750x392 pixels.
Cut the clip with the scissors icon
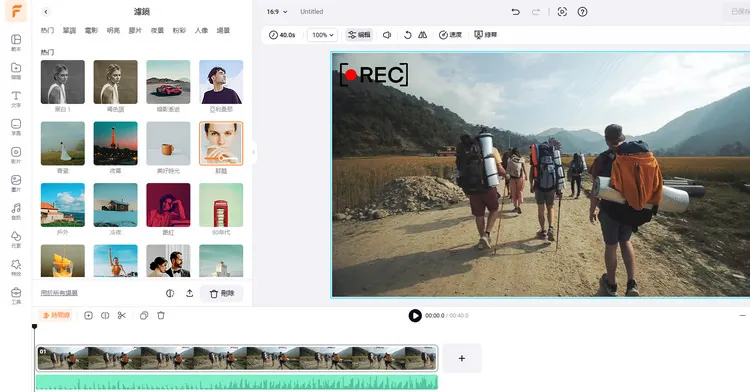(x=122, y=316)
